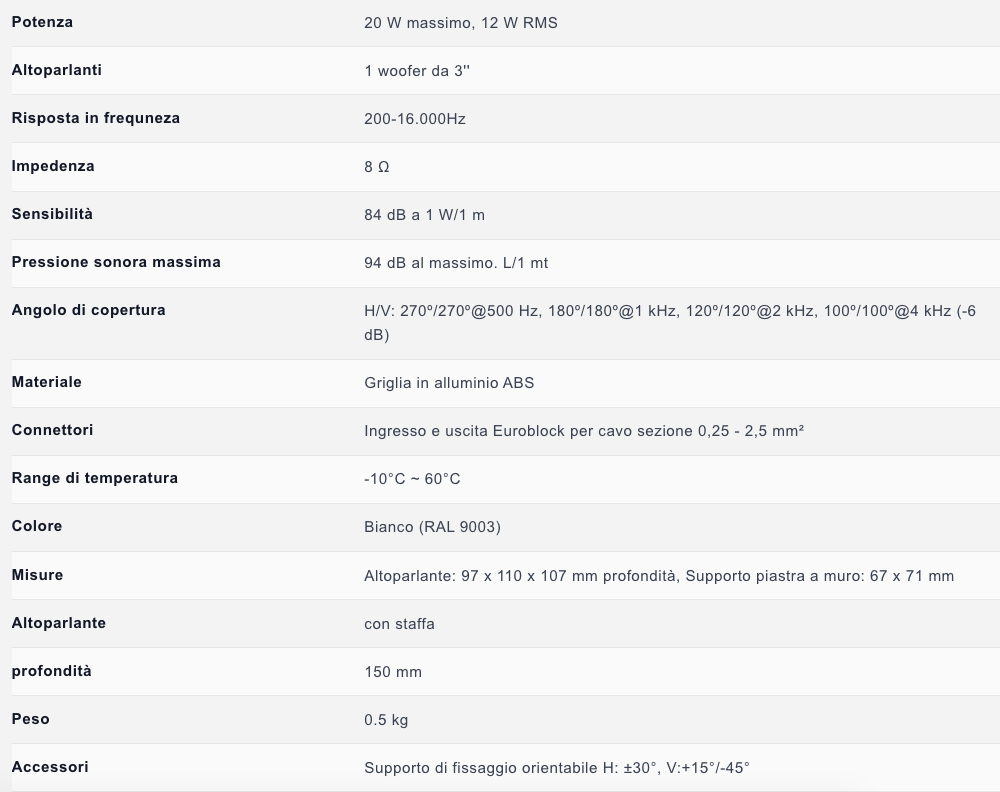Click the 1 woofer da 3'' value
Viewport: 1000px width, 792px height.
coord(417,71)
